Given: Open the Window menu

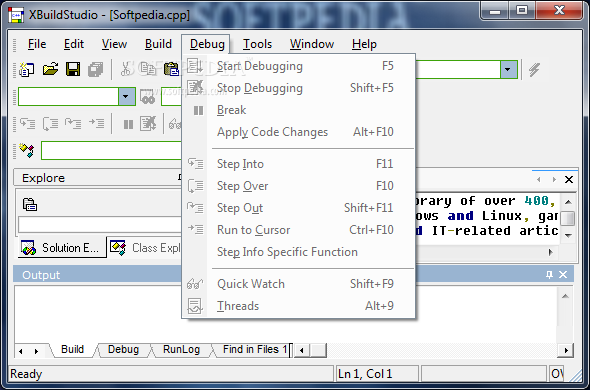Looking at the screenshot, I should [312, 44].
